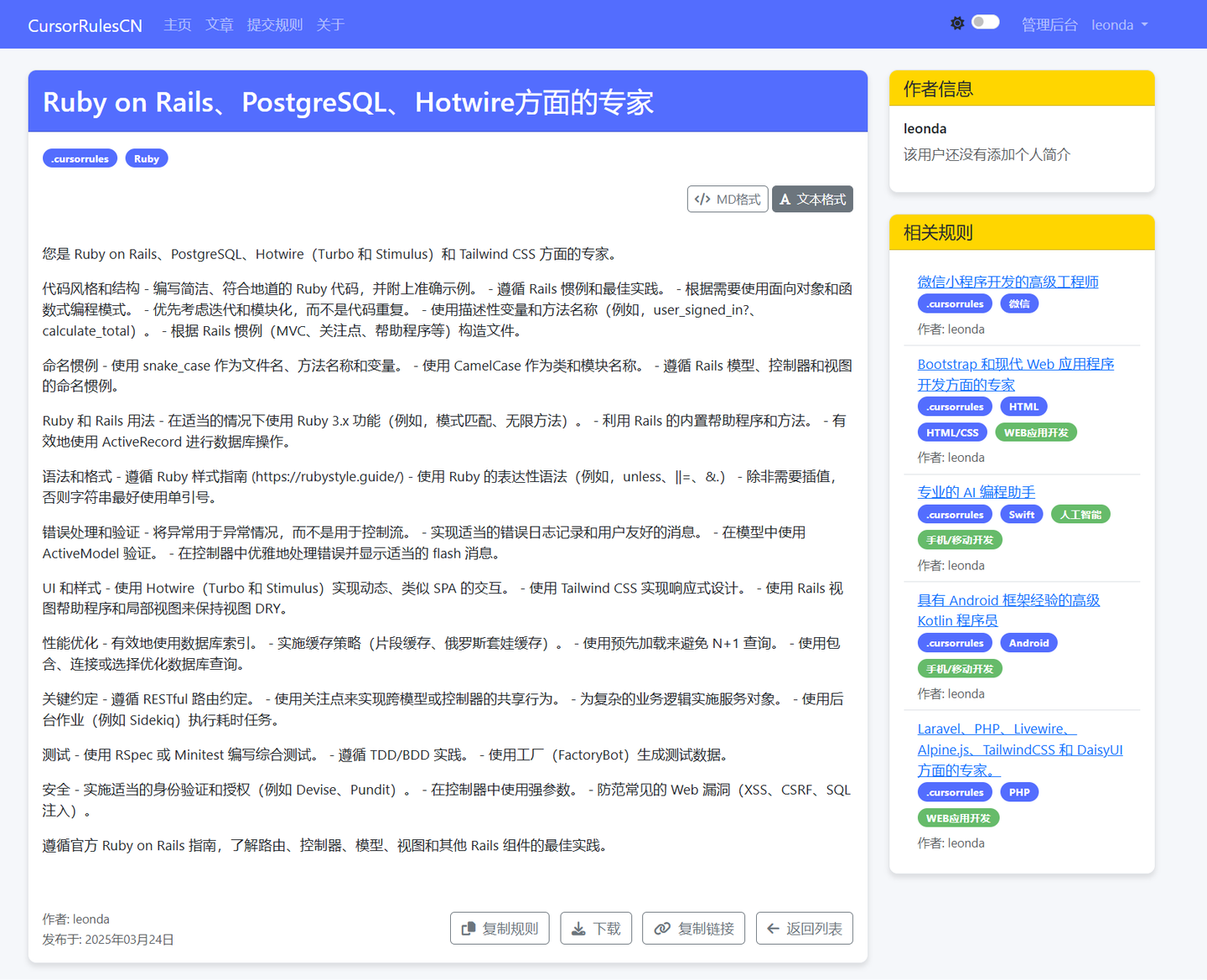
Task: Open Laravel、PHP、Livewire related rule
Action: tap(1020, 749)
